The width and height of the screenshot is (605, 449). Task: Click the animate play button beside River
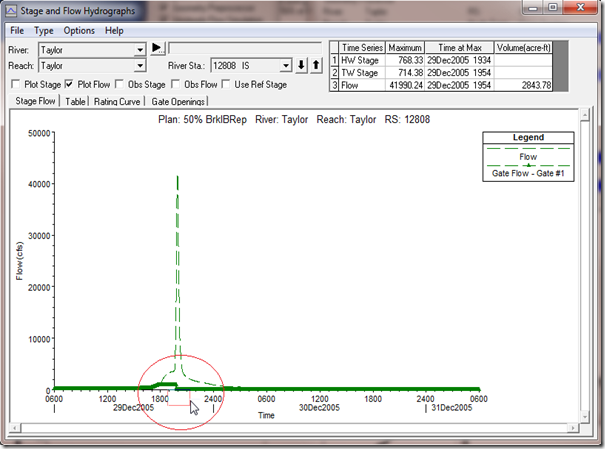tap(157, 48)
